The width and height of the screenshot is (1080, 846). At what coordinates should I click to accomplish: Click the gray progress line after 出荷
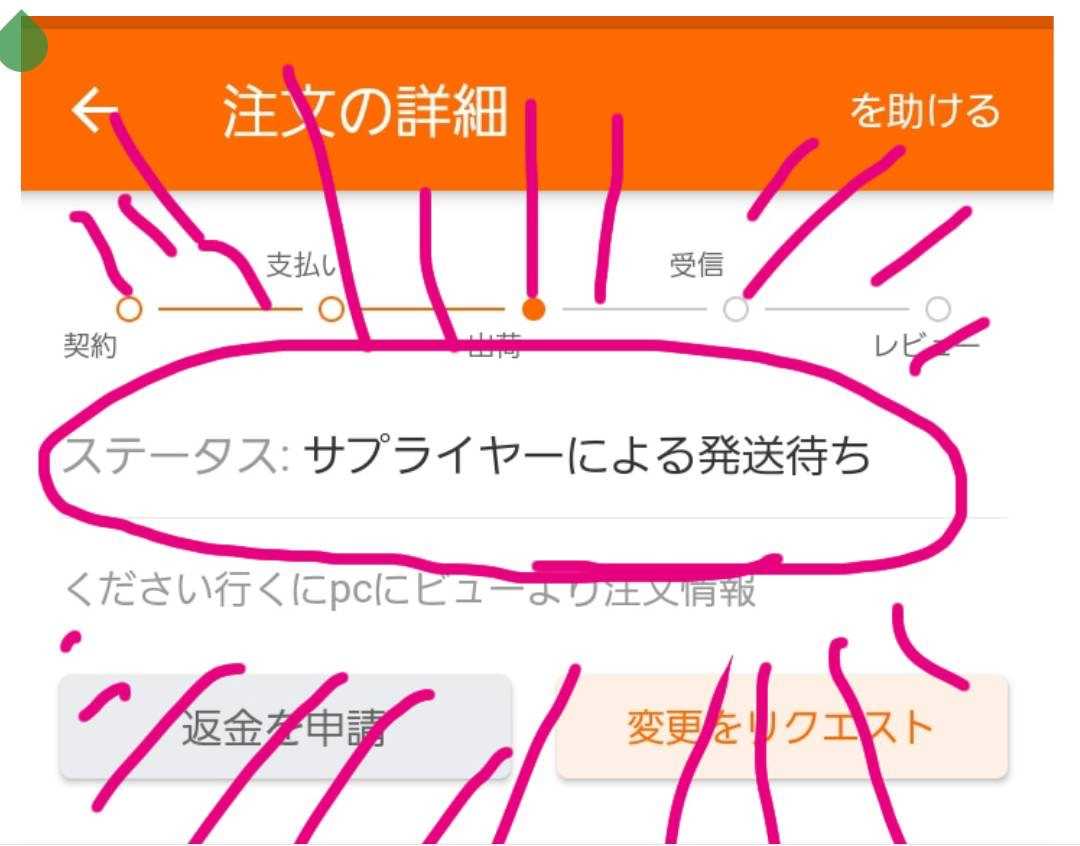[x=634, y=309]
